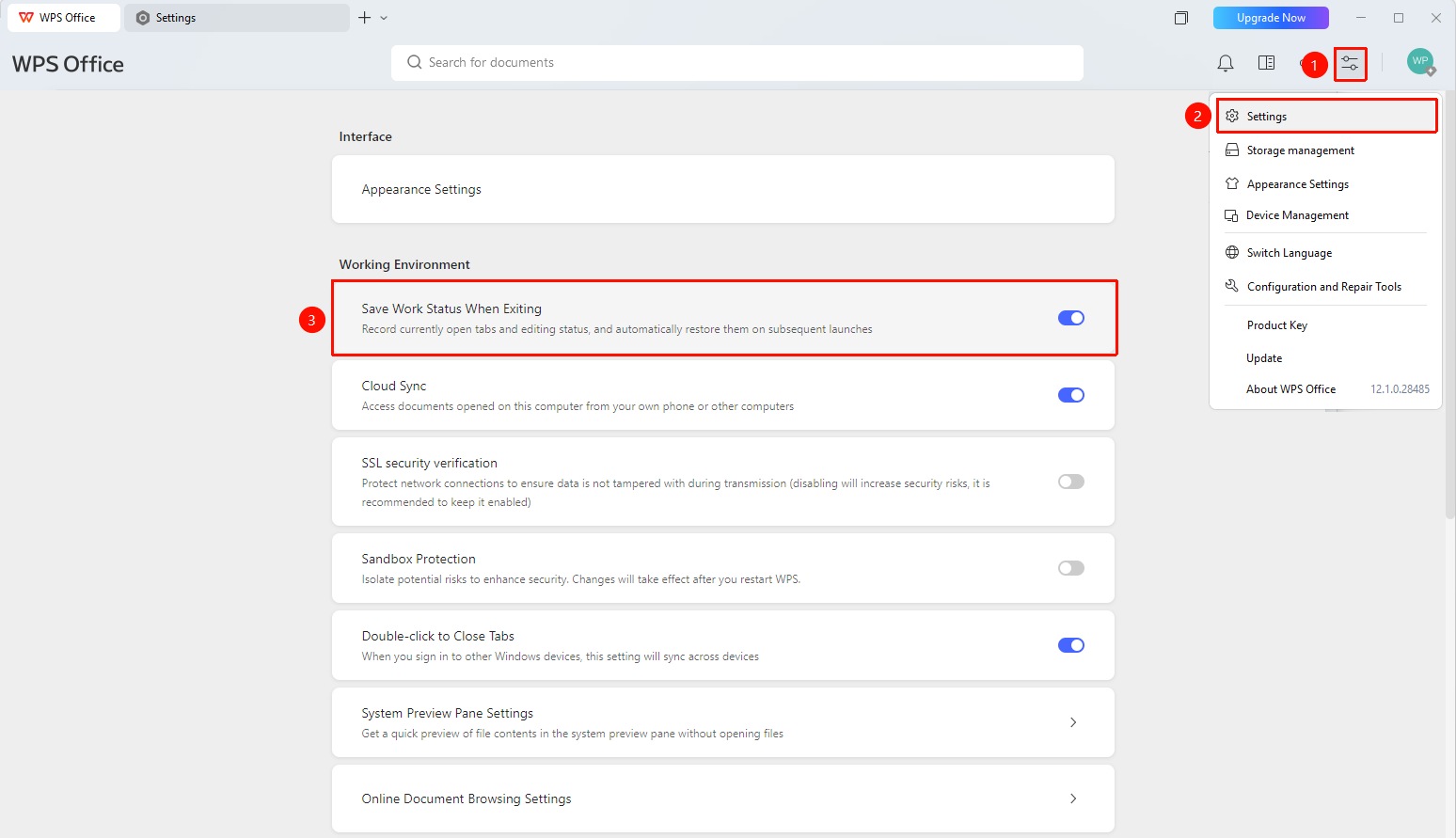Select the Product Key menu entry

(1327, 325)
